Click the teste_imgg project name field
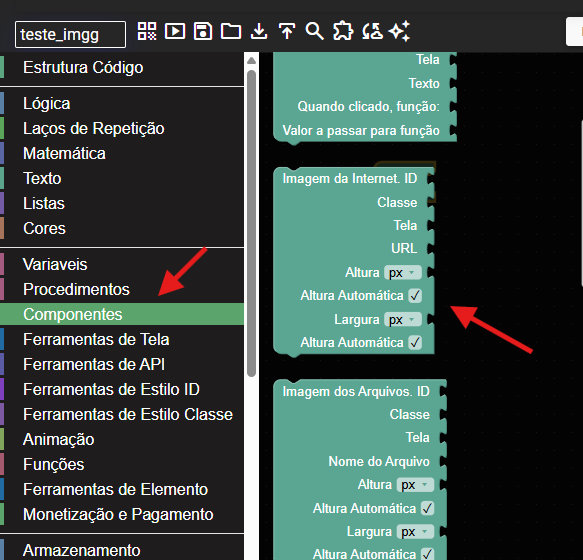The image size is (583, 560). pyautogui.click(x=70, y=35)
